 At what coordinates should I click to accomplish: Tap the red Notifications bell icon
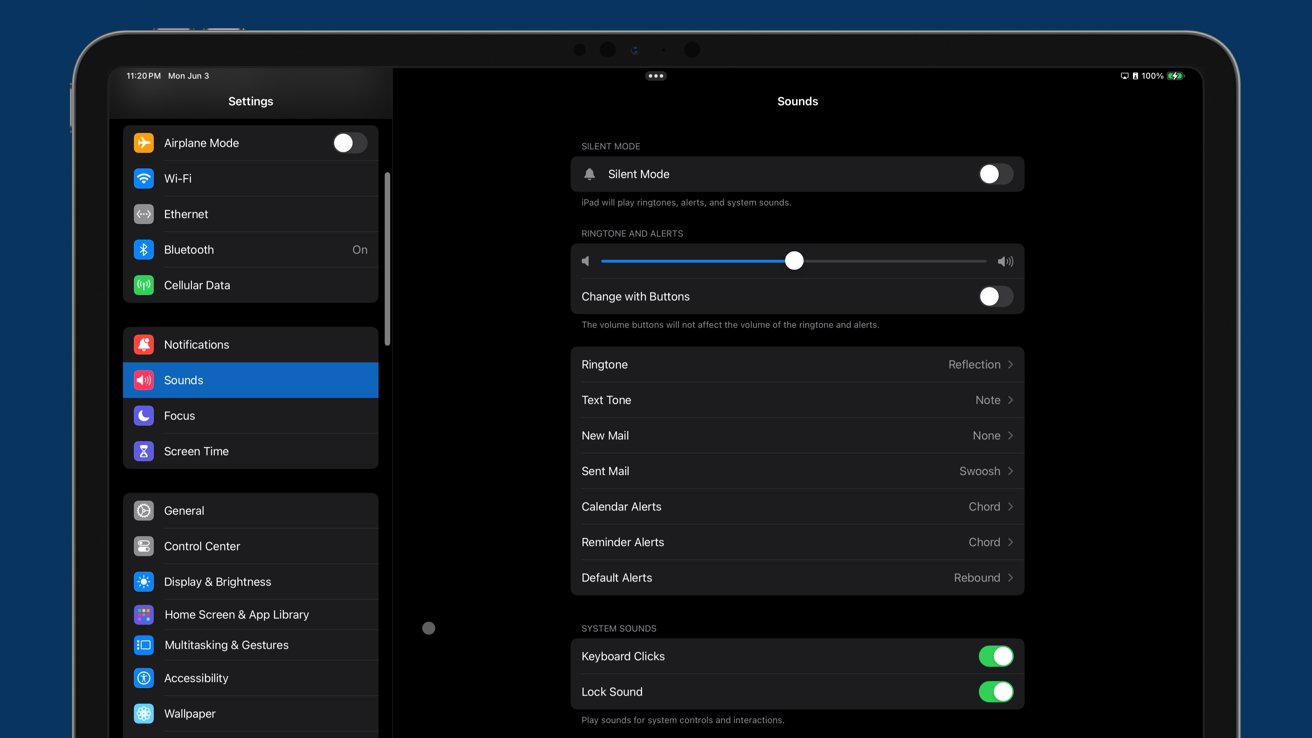click(144, 345)
